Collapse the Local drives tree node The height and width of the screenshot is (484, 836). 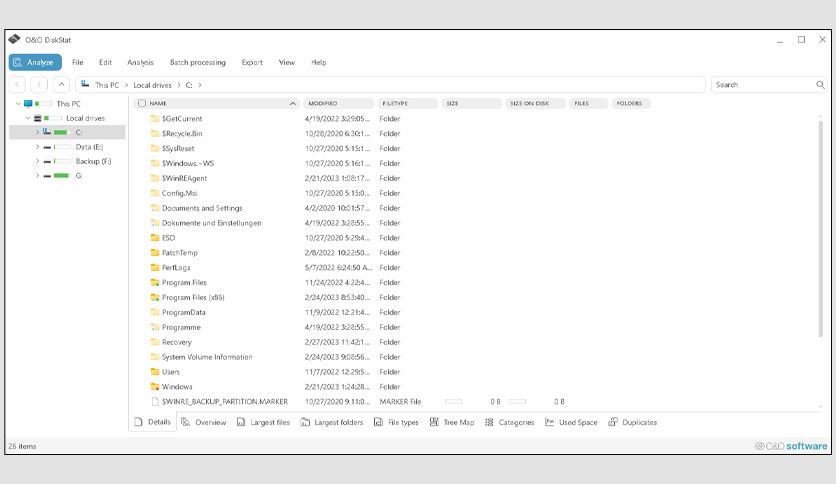(28, 118)
